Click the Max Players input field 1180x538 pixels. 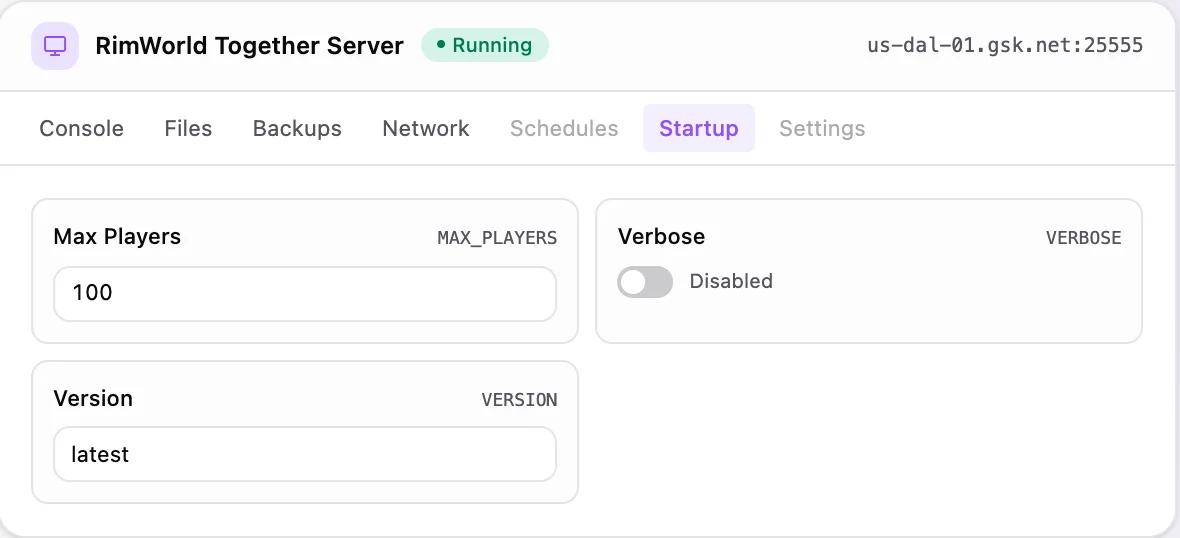(305, 293)
